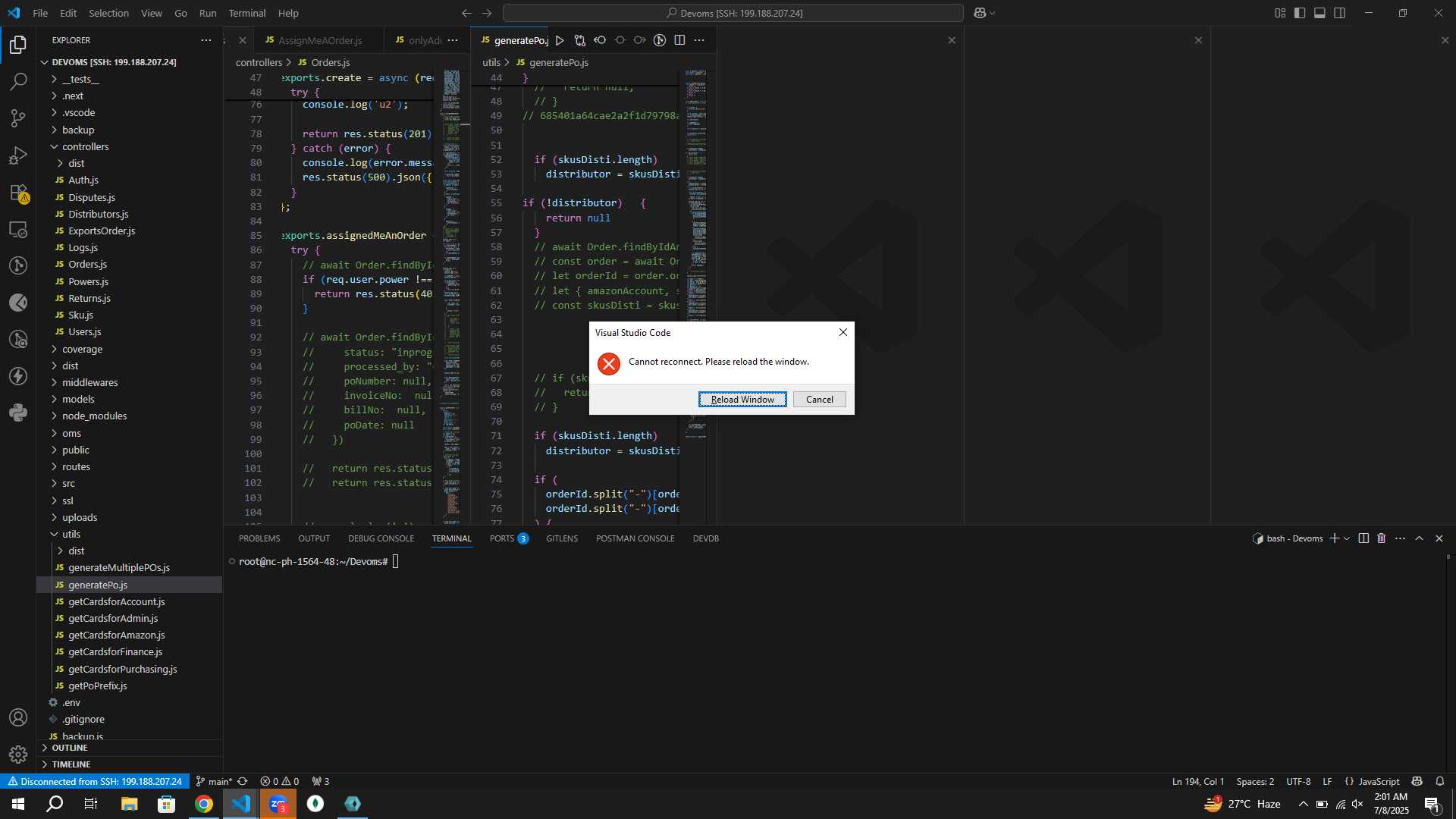This screenshot has height=819, width=1456.
Task: Kill terminal with trash icon
Action: pyautogui.click(x=1381, y=538)
